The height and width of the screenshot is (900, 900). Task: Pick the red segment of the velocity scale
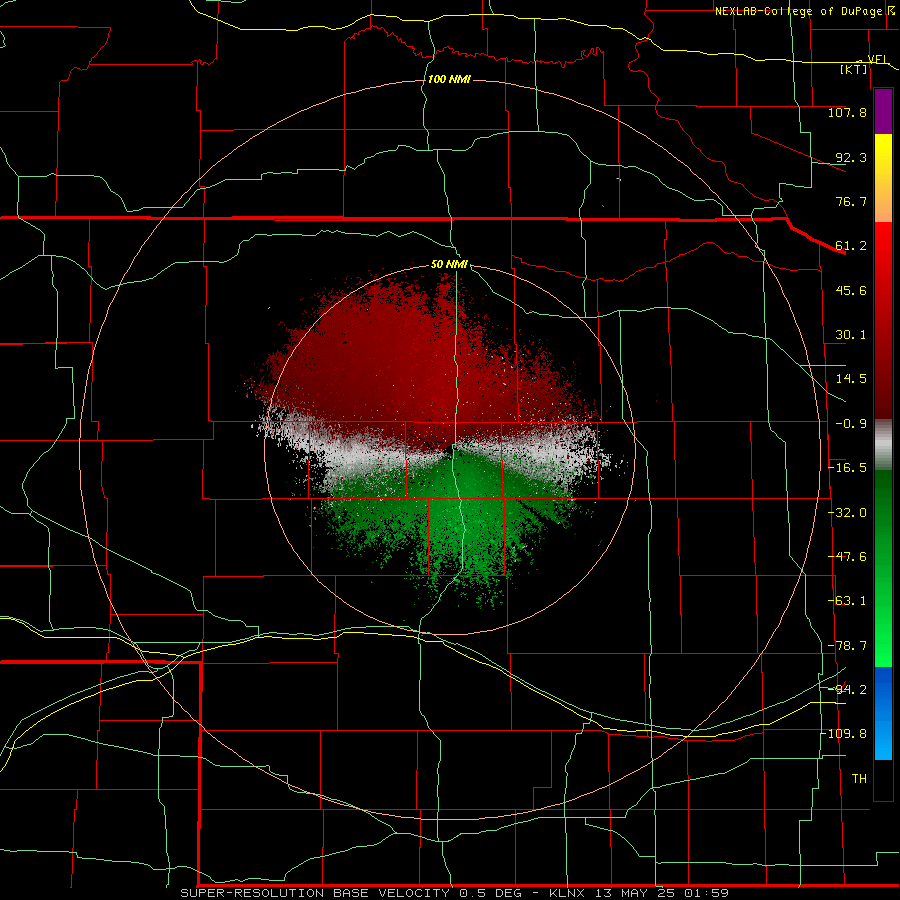[883, 320]
